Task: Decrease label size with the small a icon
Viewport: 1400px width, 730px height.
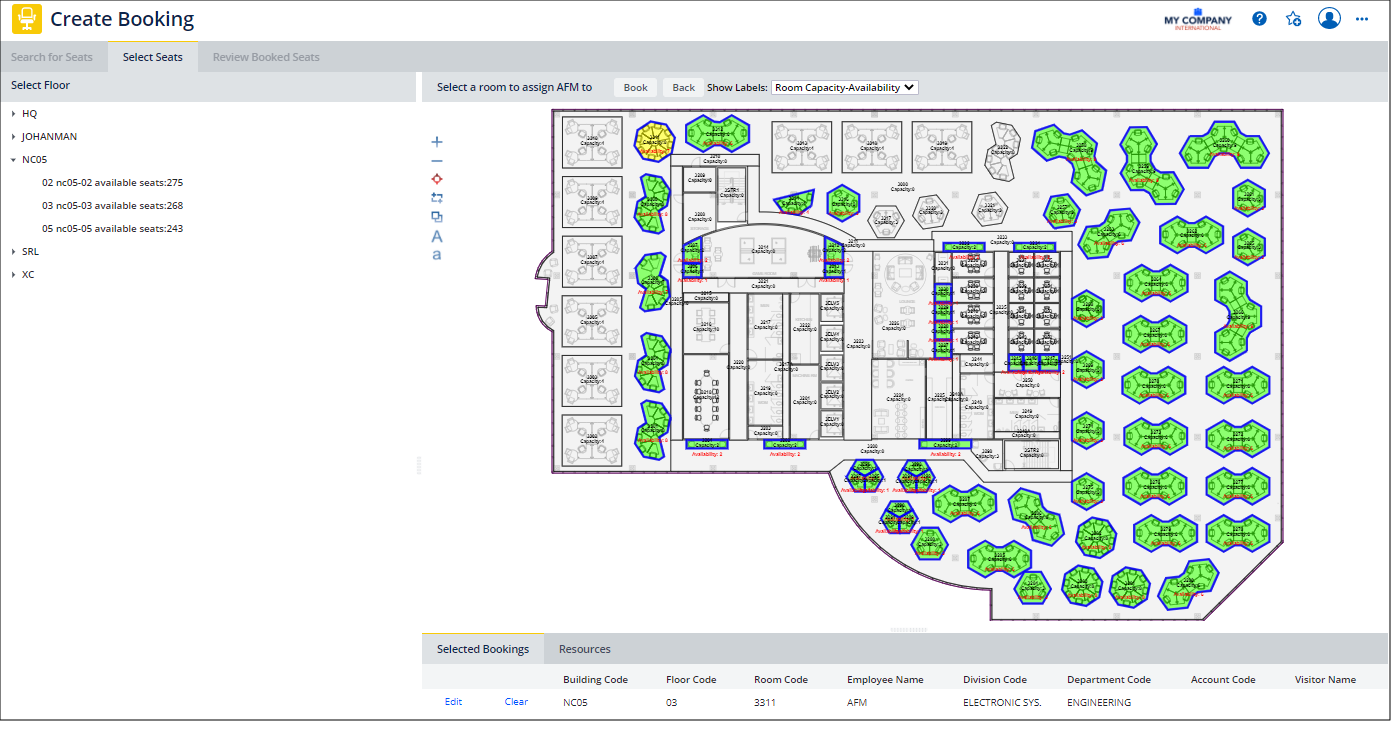Action: [x=436, y=256]
